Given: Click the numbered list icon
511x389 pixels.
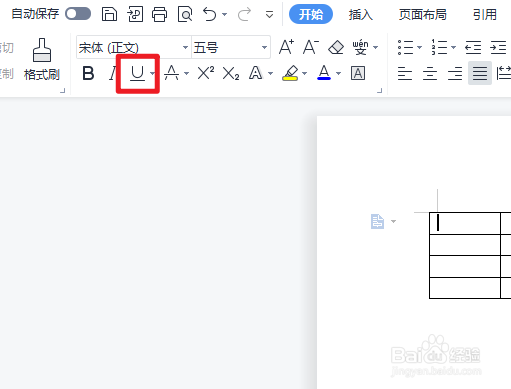Looking at the screenshot, I should point(439,47).
